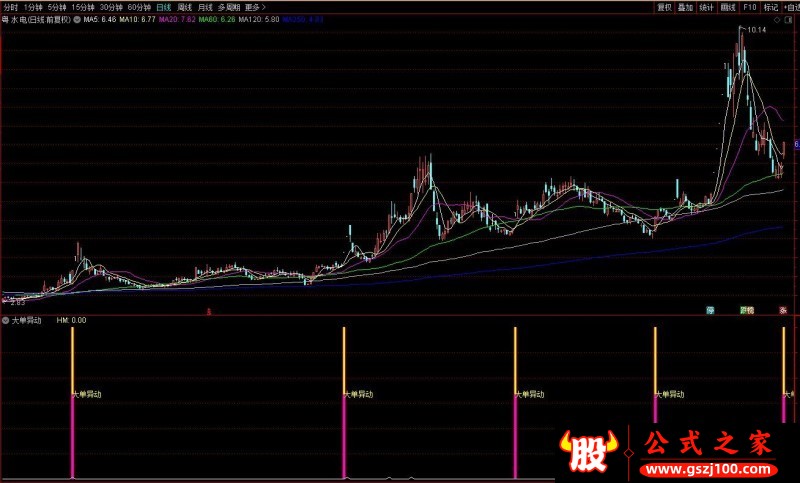
Task: Click the 叠加 overlay button
Action: (685, 7)
